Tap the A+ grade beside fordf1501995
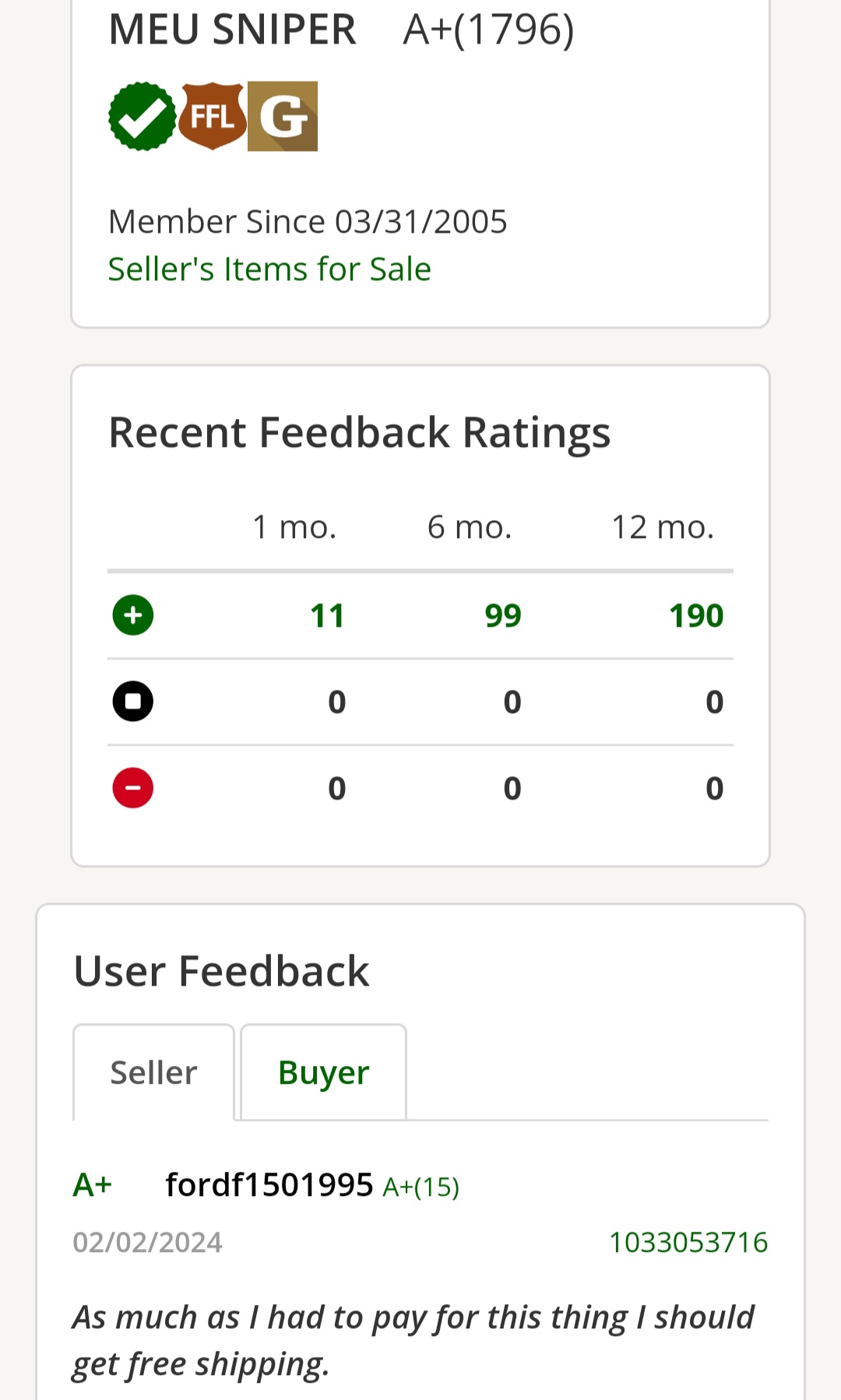 pos(93,1185)
